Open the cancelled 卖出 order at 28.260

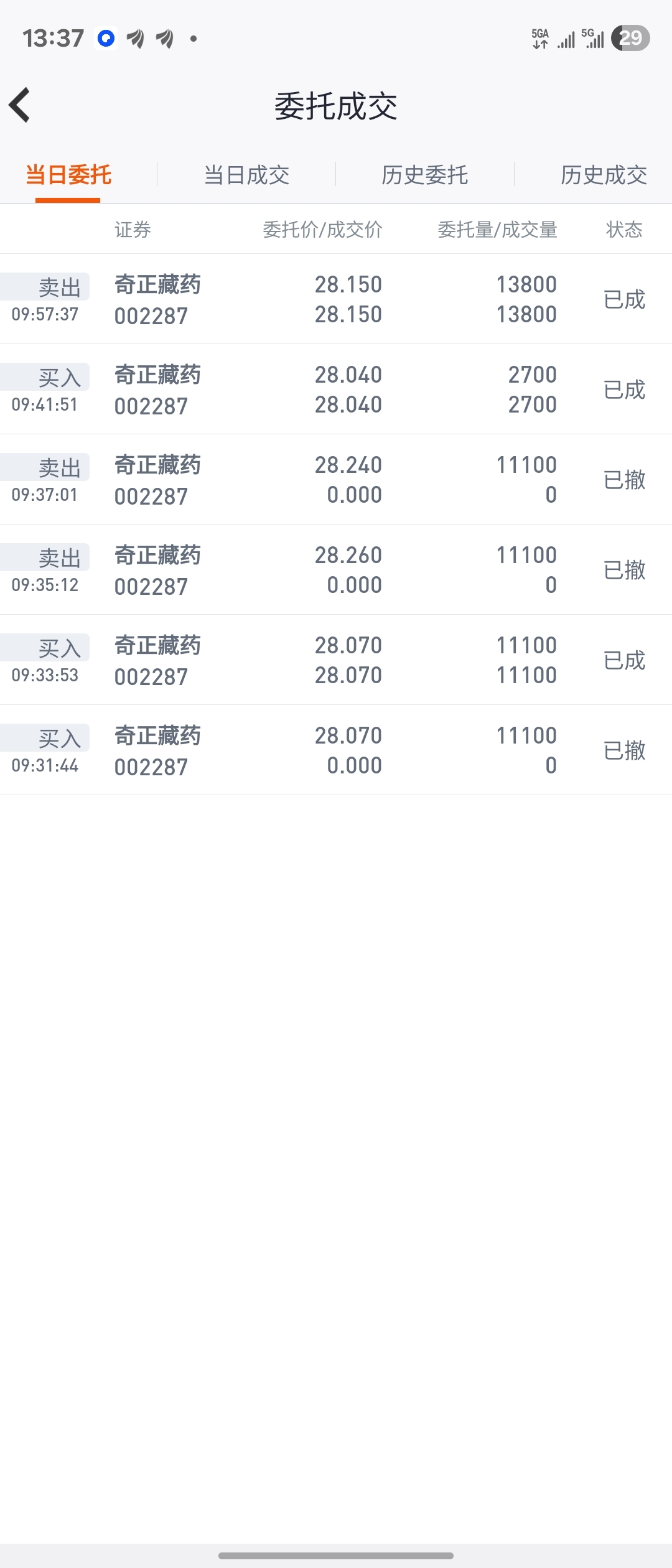point(336,570)
